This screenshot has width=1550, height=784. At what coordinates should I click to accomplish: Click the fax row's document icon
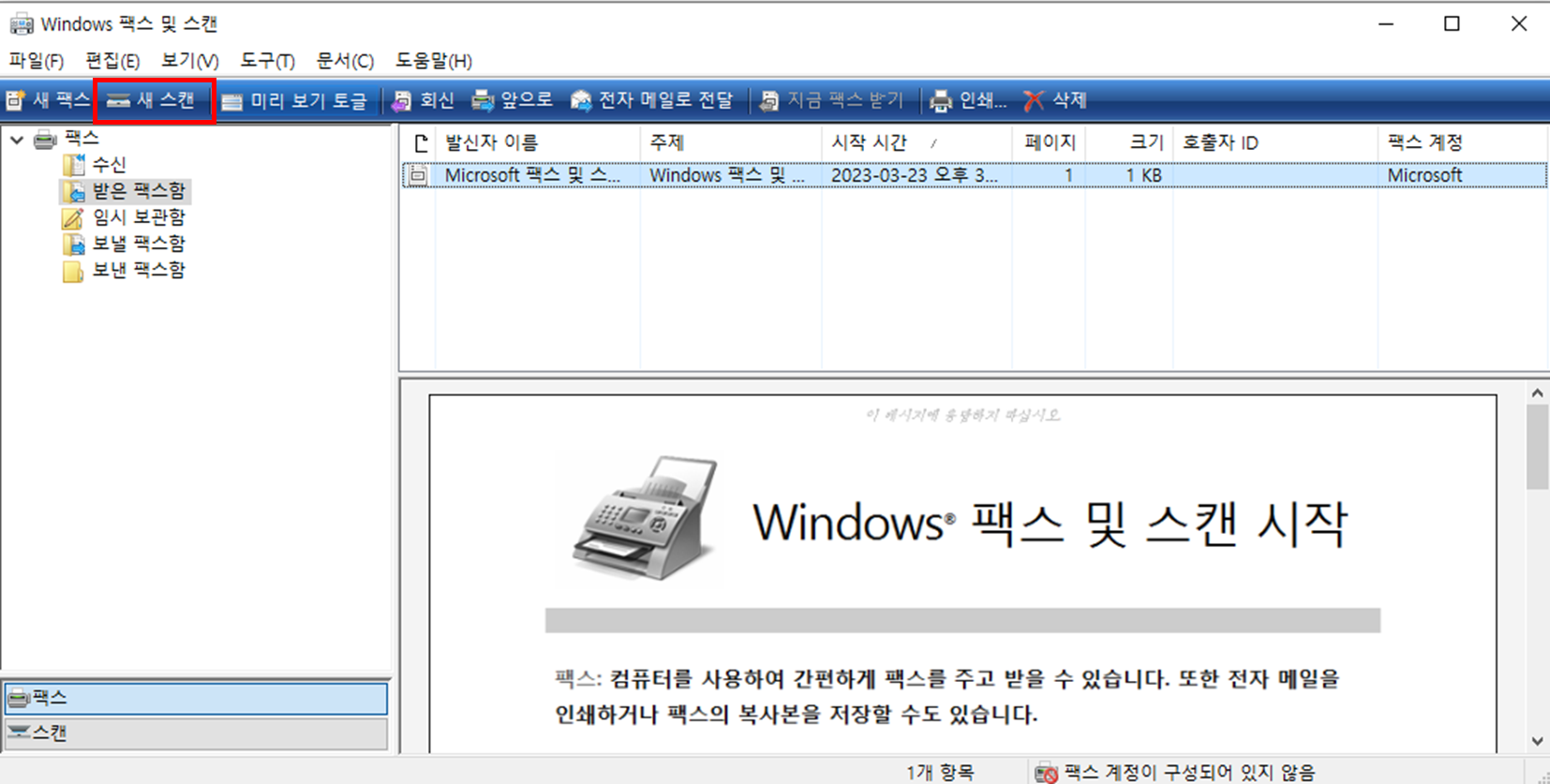(x=418, y=175)
